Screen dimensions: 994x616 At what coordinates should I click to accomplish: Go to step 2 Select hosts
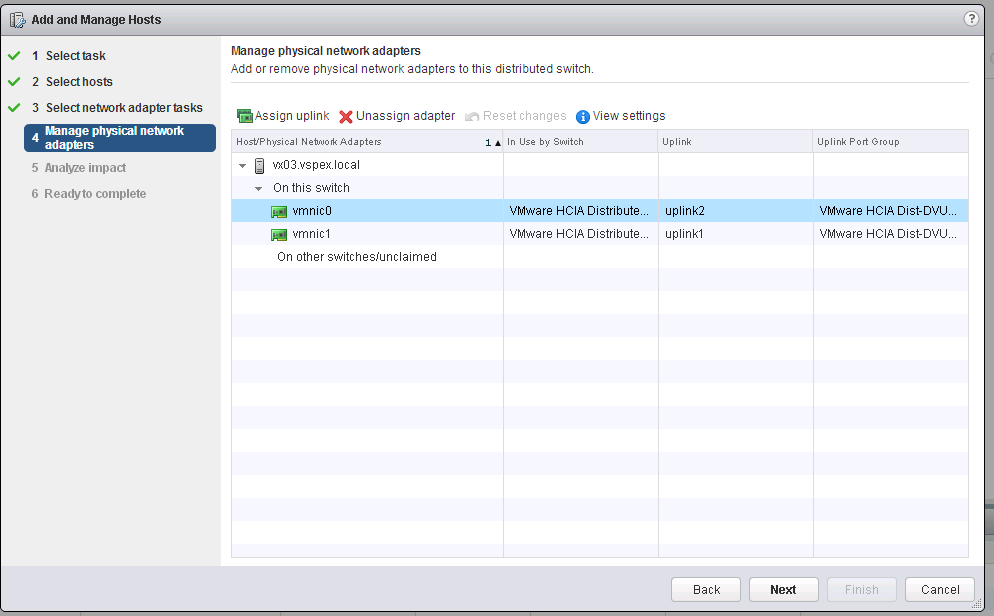72,82
